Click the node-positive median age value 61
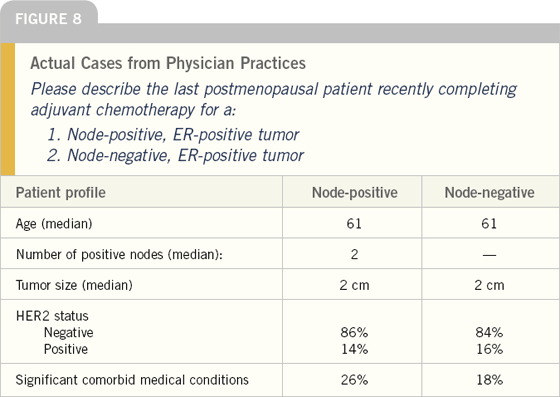The image size is (560, 397). 354,224
